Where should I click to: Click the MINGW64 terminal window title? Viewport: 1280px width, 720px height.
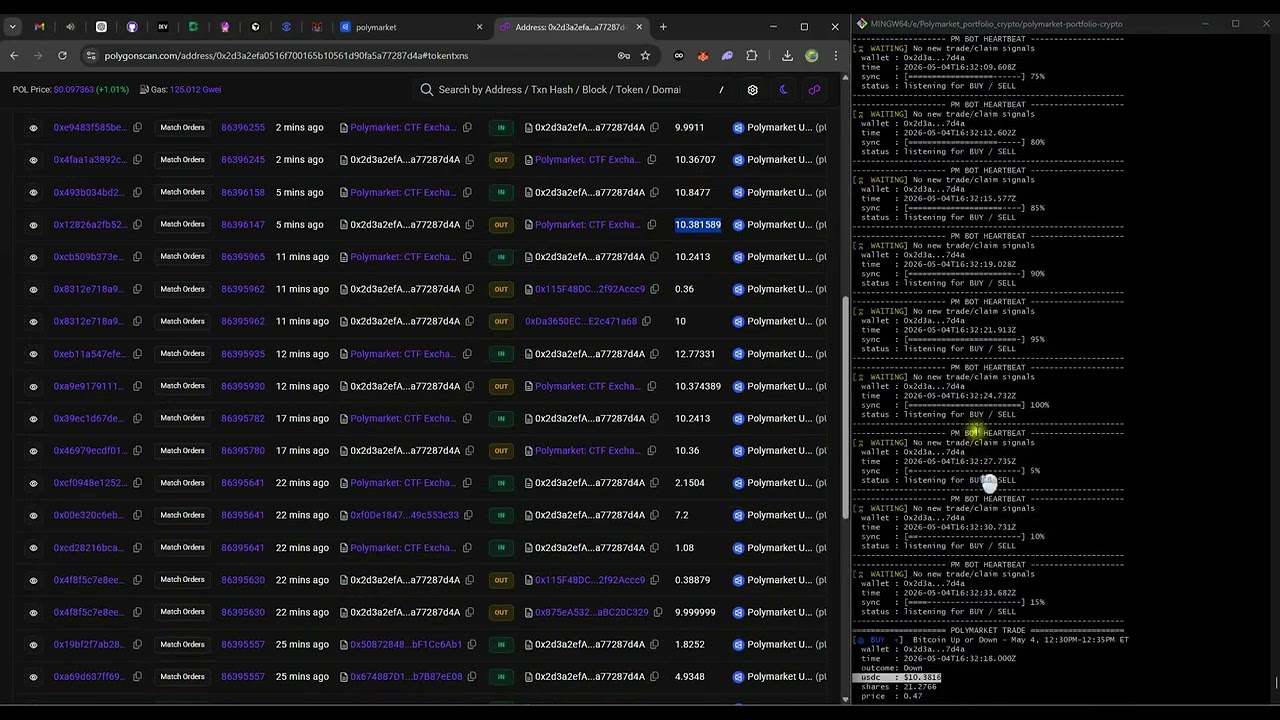[x=996, y=24]
